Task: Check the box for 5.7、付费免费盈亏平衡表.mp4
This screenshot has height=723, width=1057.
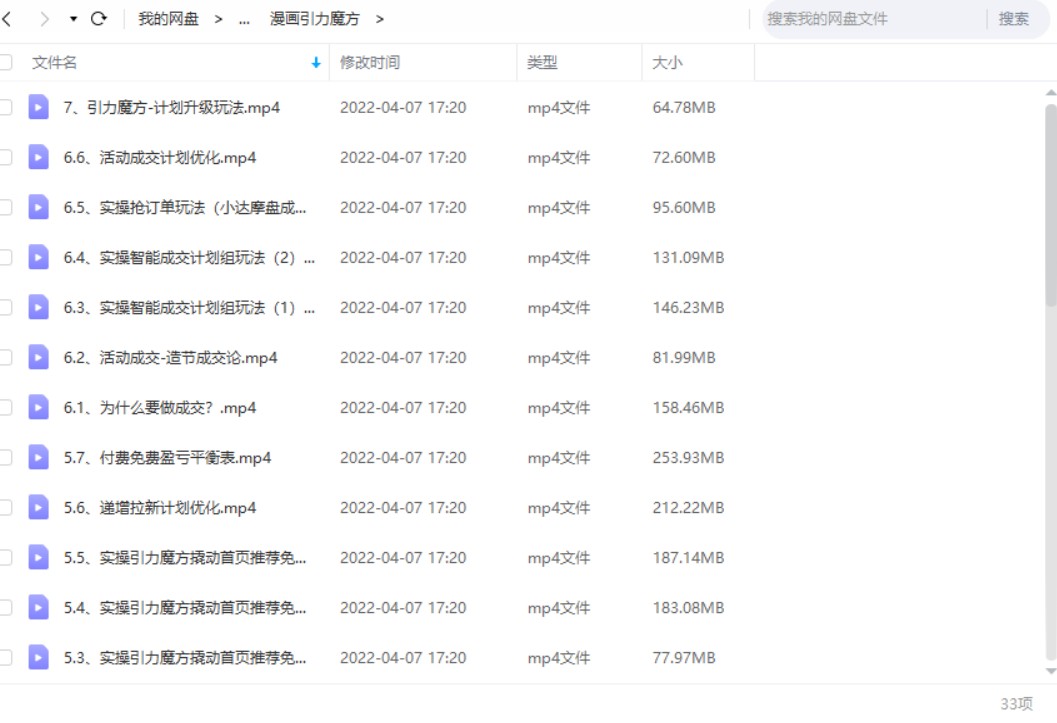Action: tap(5, 458)
